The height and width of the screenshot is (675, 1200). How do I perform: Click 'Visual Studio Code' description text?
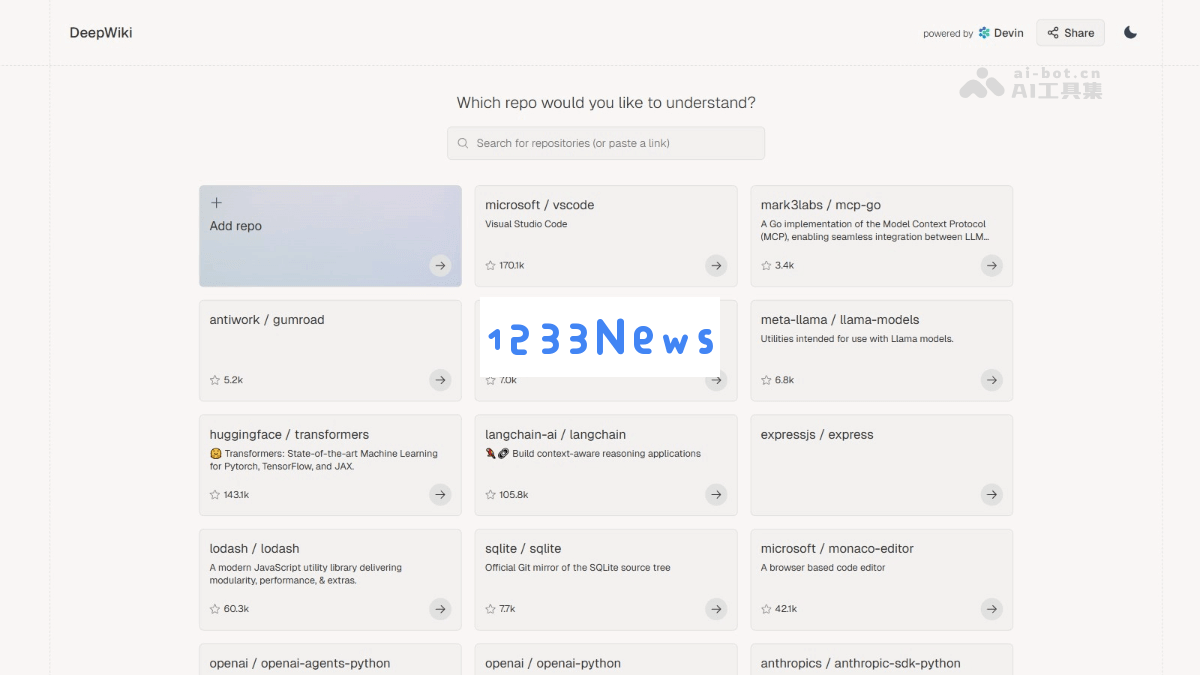(x=526, y=224)
